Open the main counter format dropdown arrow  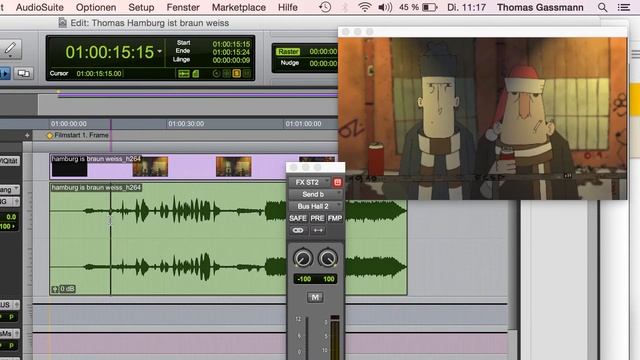[x=160, y=51]
